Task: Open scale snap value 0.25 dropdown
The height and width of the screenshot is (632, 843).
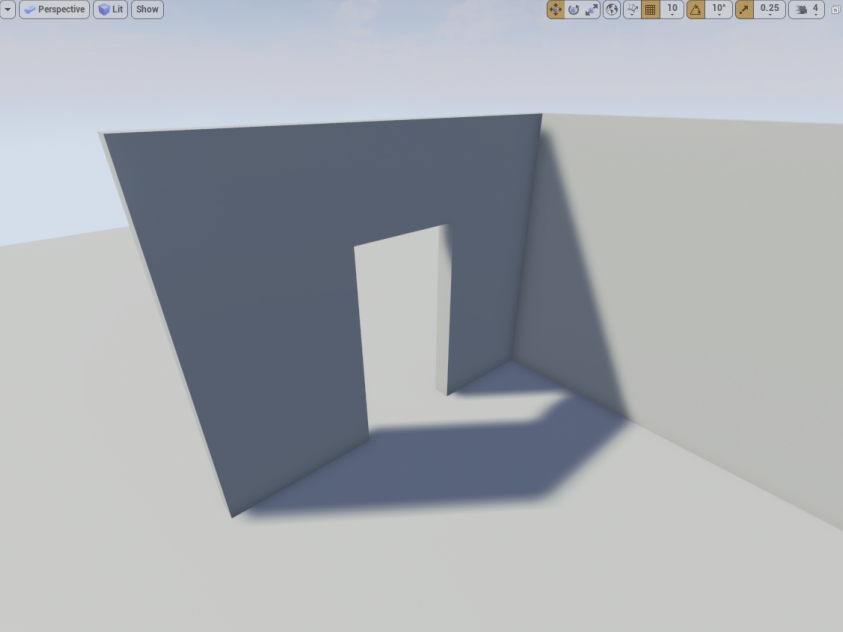Action: coord(770,9)
